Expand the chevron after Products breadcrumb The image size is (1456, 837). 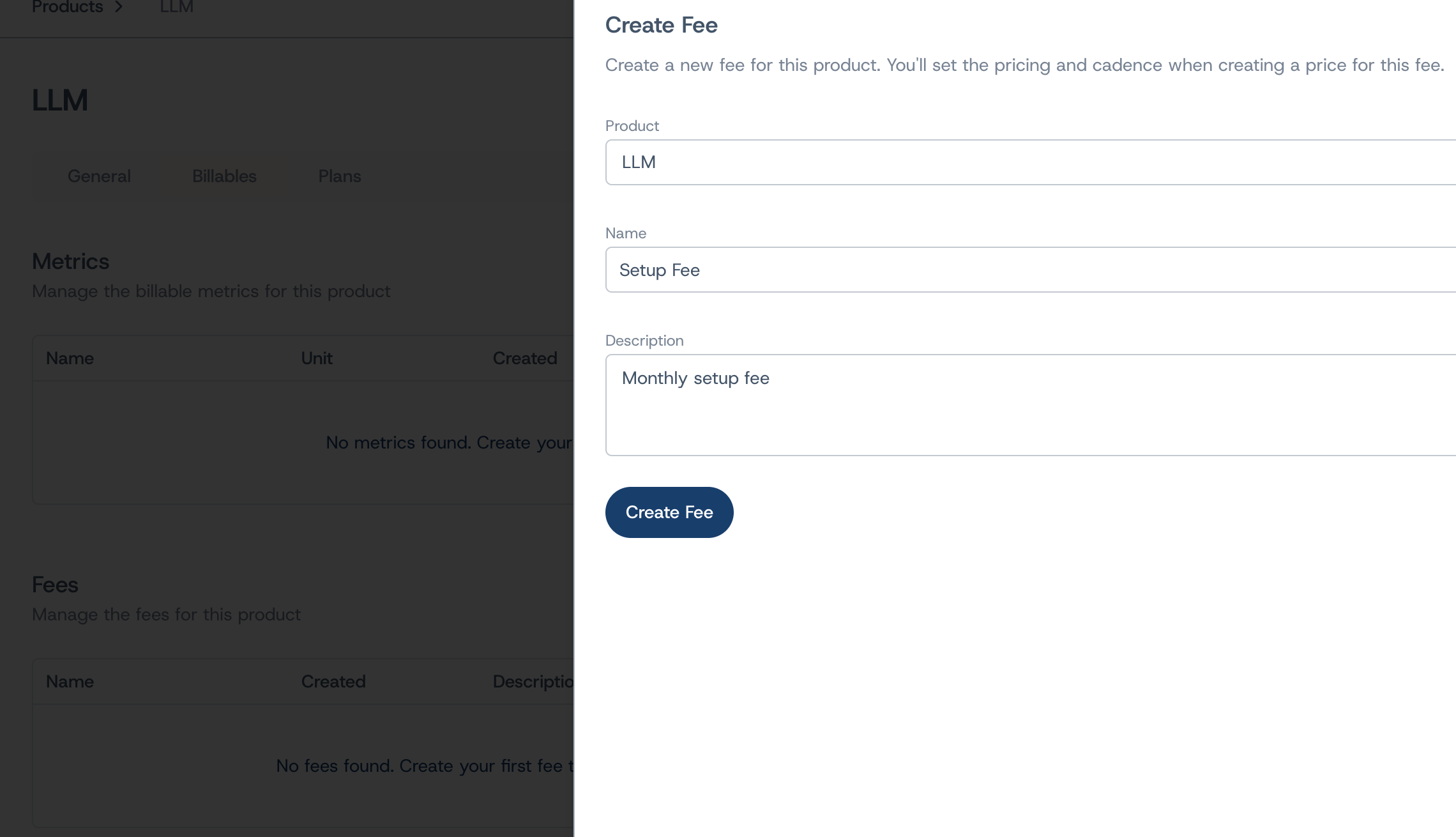(x=119, y=7)
